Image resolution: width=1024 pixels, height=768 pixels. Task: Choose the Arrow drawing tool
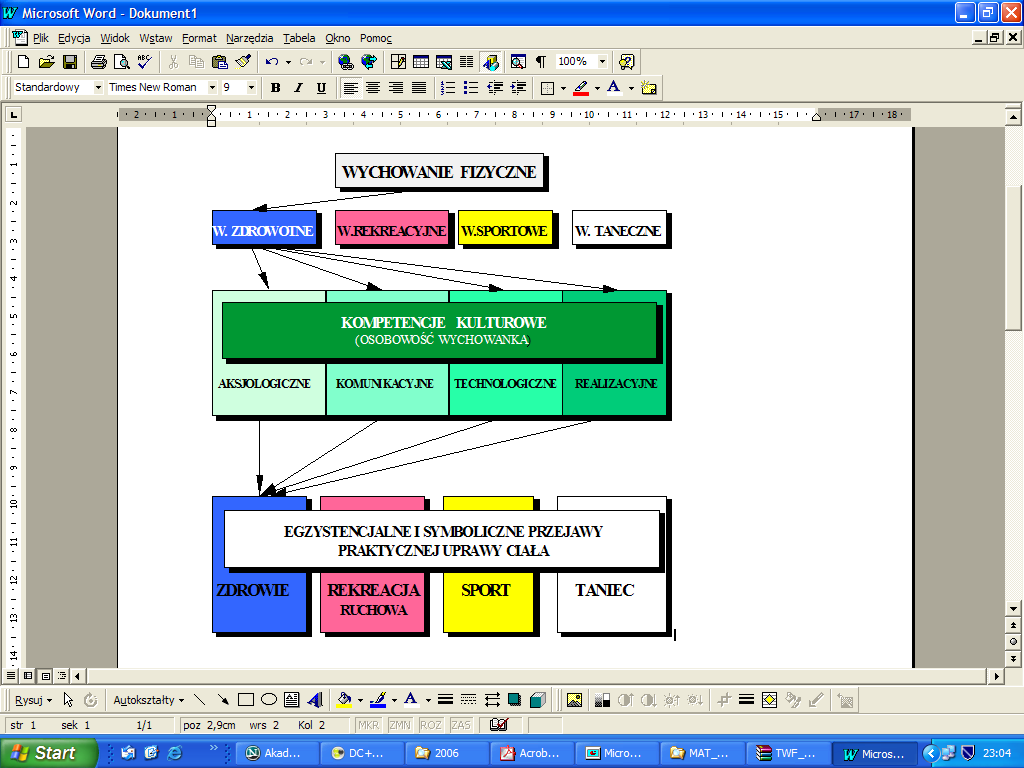(223, 700)
